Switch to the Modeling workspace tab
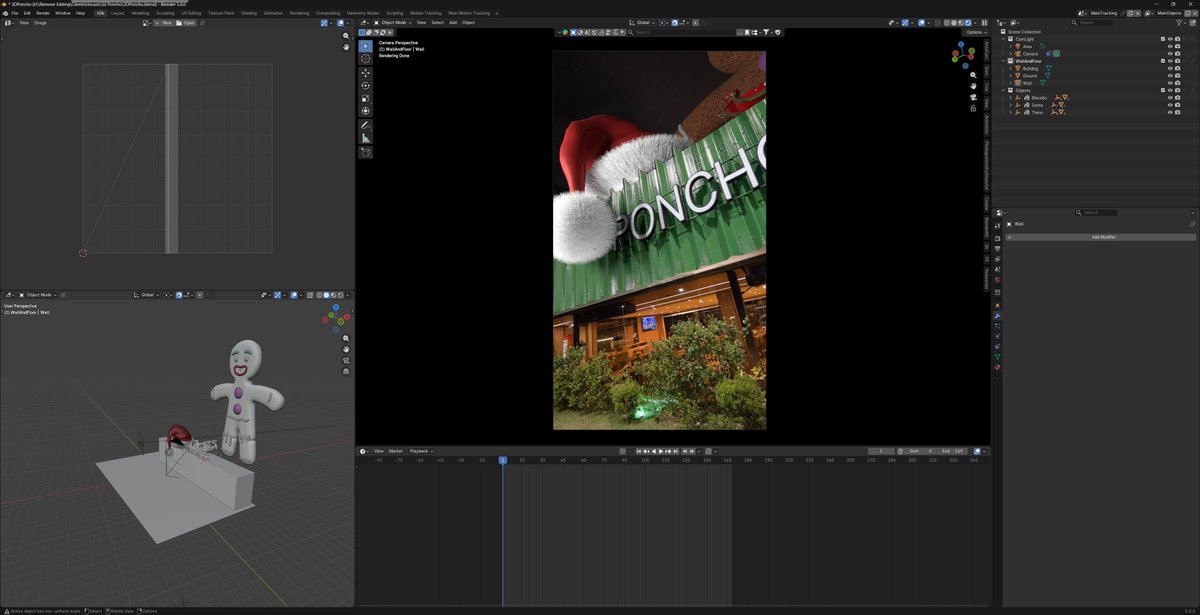Viewport: 1200px width, 615px height. (140, 13)
